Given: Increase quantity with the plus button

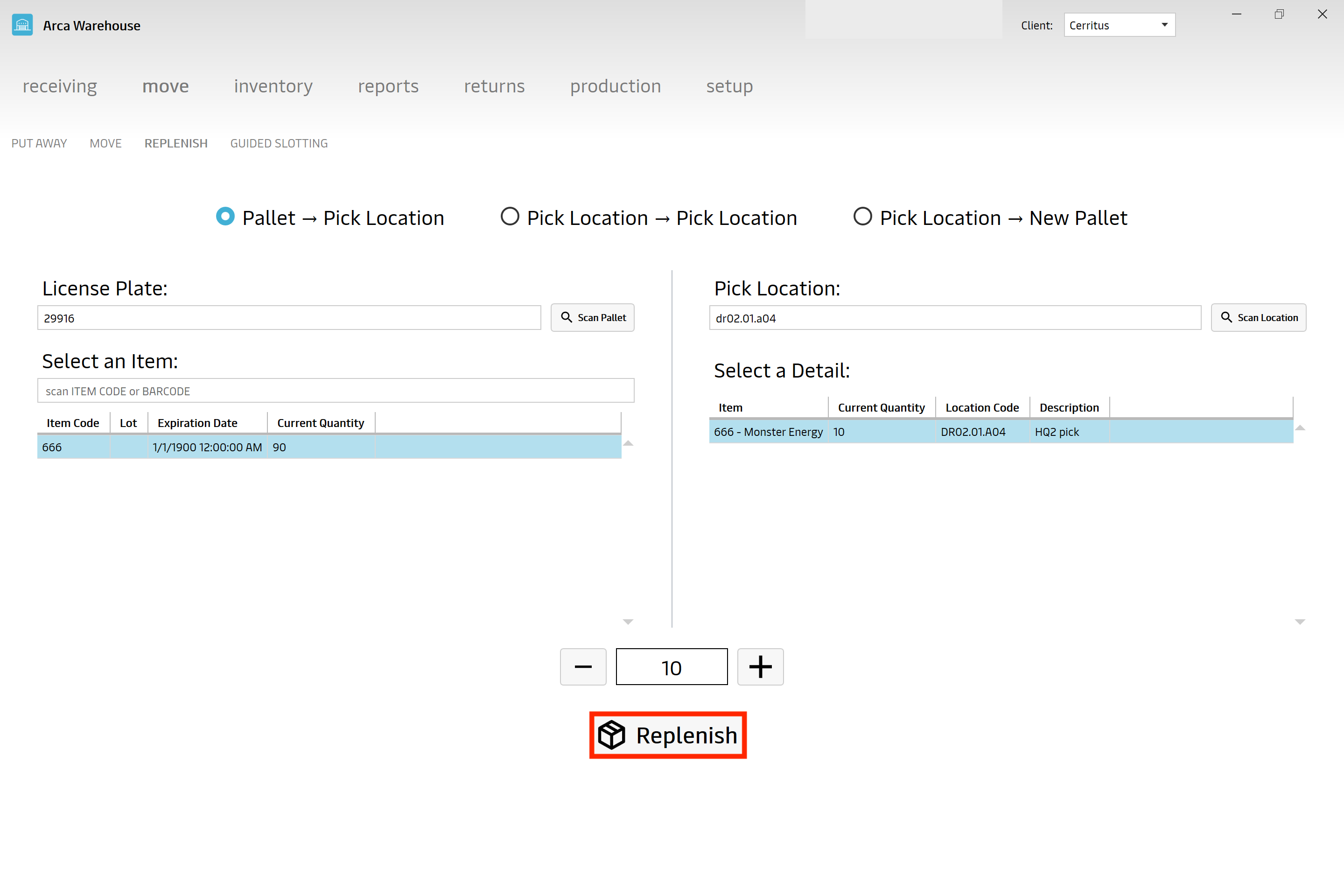Looking at the screenshot, I should click(x=760, y=667).
